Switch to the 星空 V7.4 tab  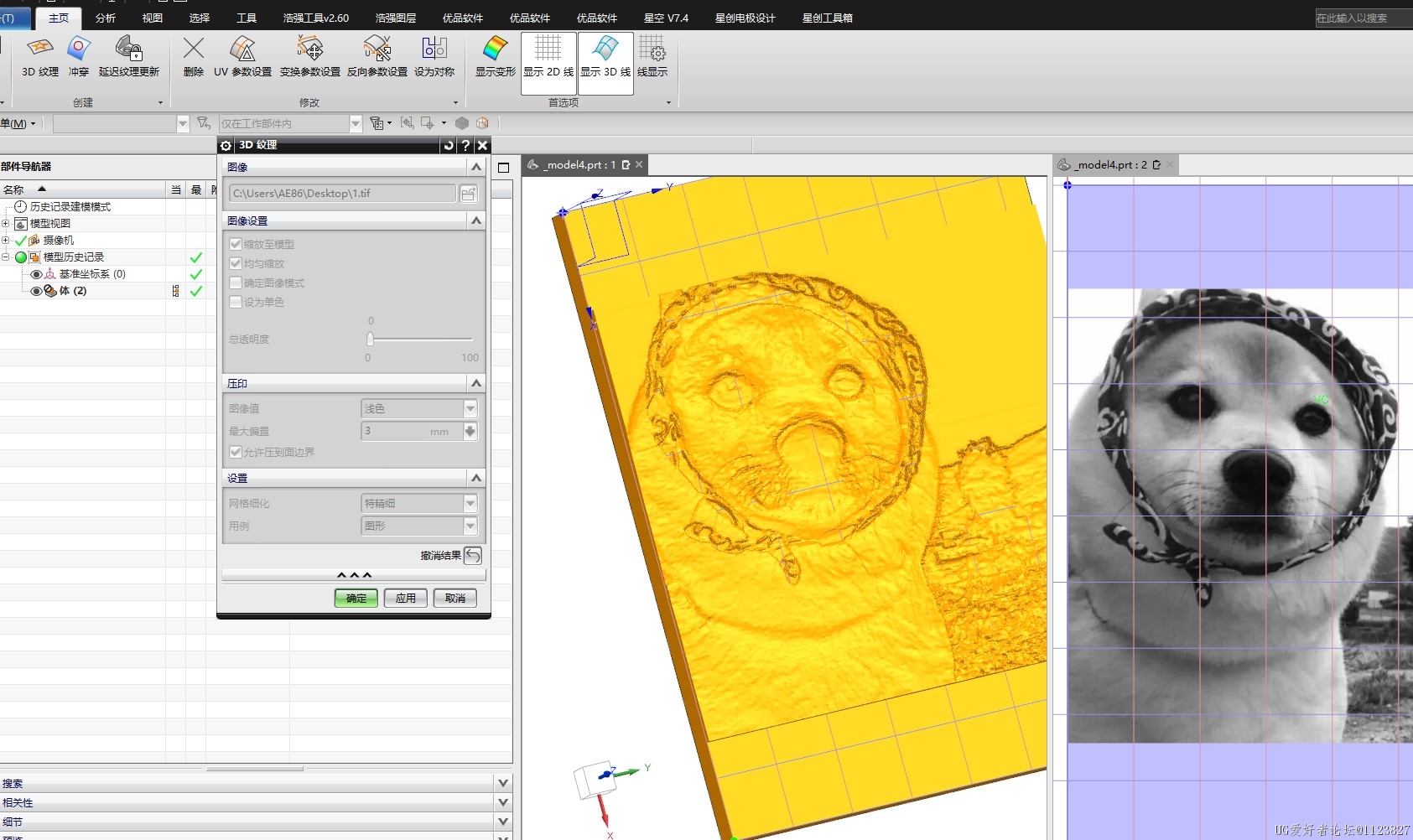click(x=666, y=18)
